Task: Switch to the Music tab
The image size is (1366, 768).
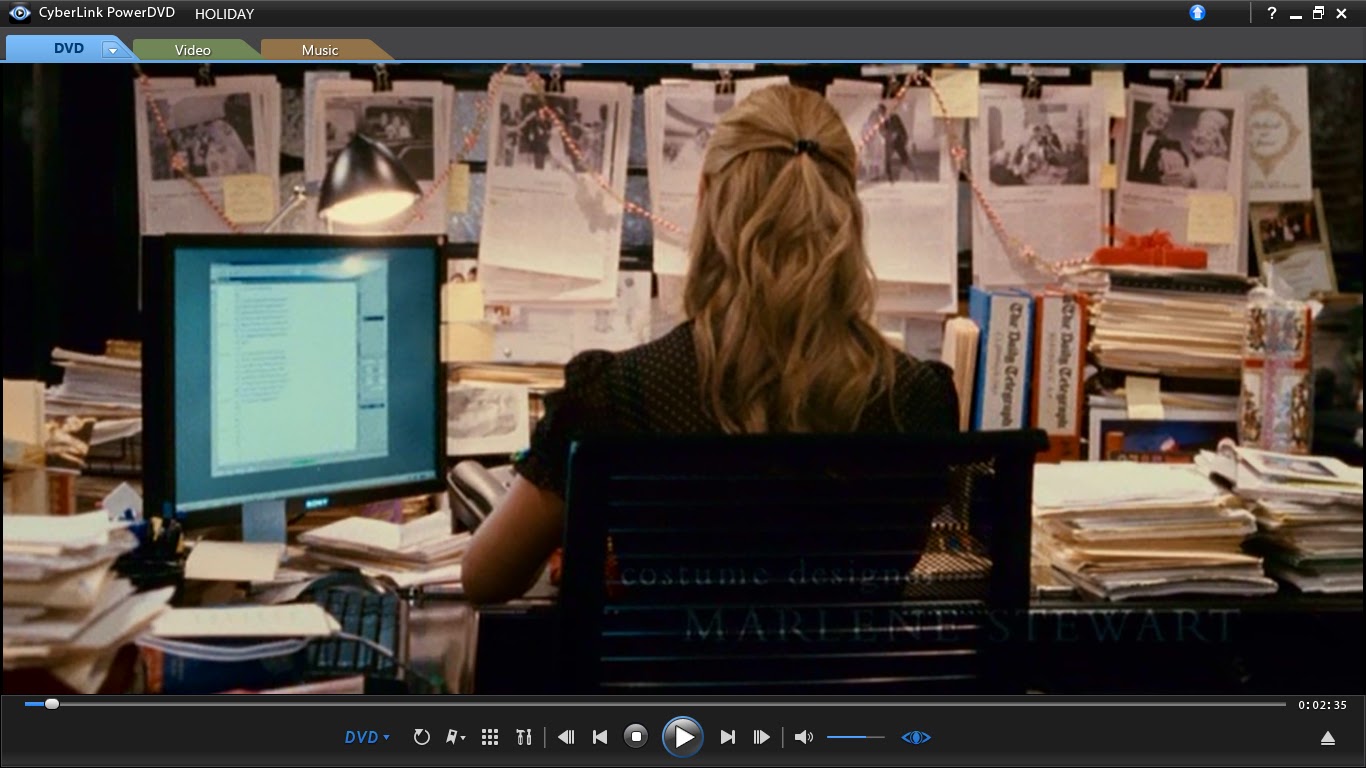Action: [320, 50]
